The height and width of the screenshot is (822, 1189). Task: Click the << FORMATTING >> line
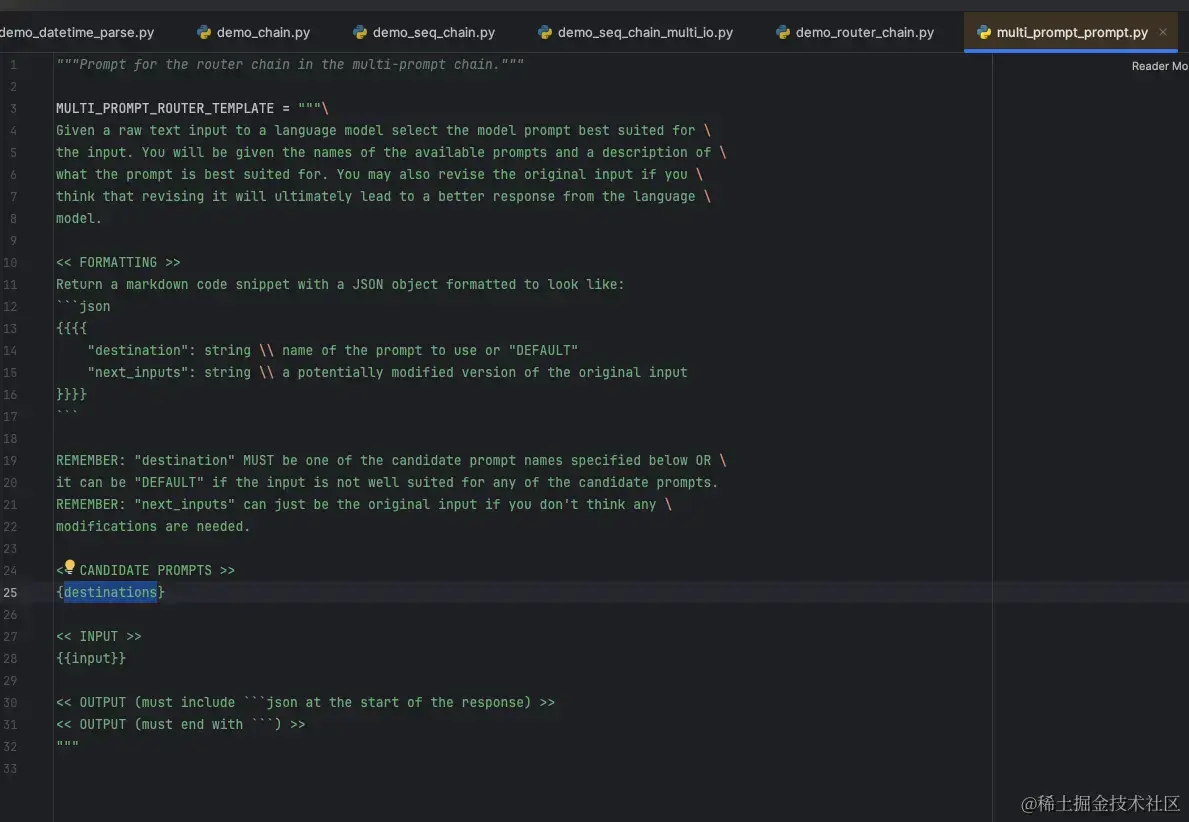click(x=118, y=262)
